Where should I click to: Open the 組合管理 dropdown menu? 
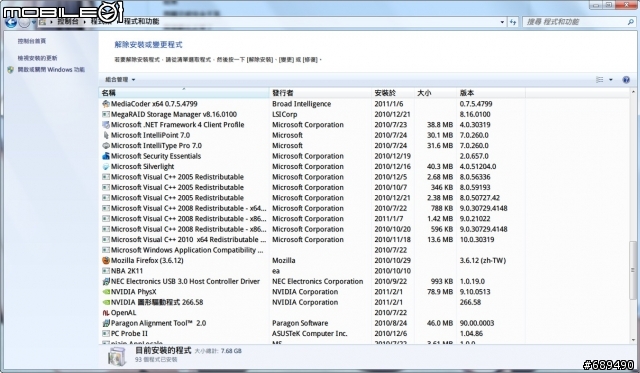click(120, 80)
